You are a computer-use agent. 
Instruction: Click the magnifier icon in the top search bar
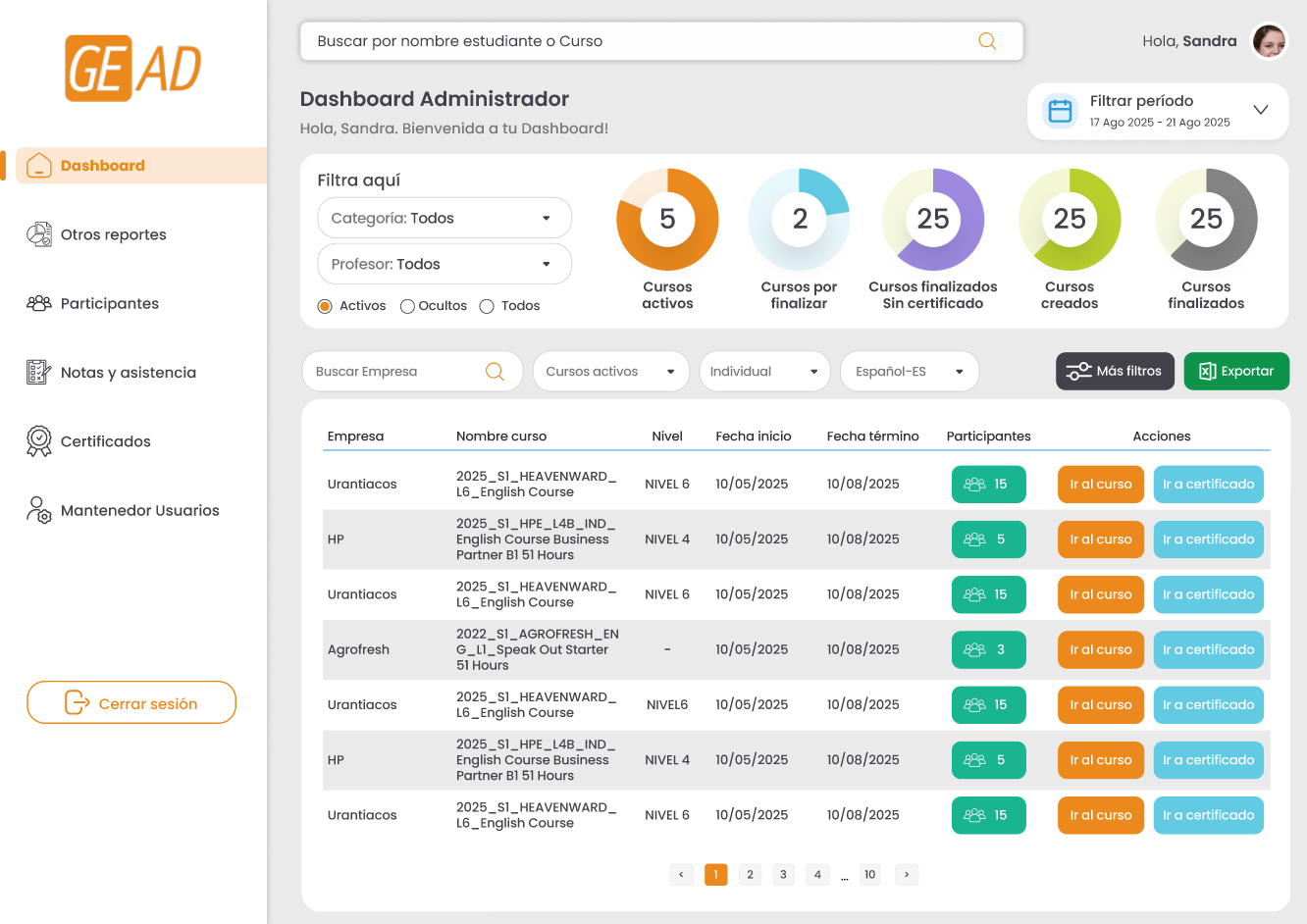coord(987,41)
